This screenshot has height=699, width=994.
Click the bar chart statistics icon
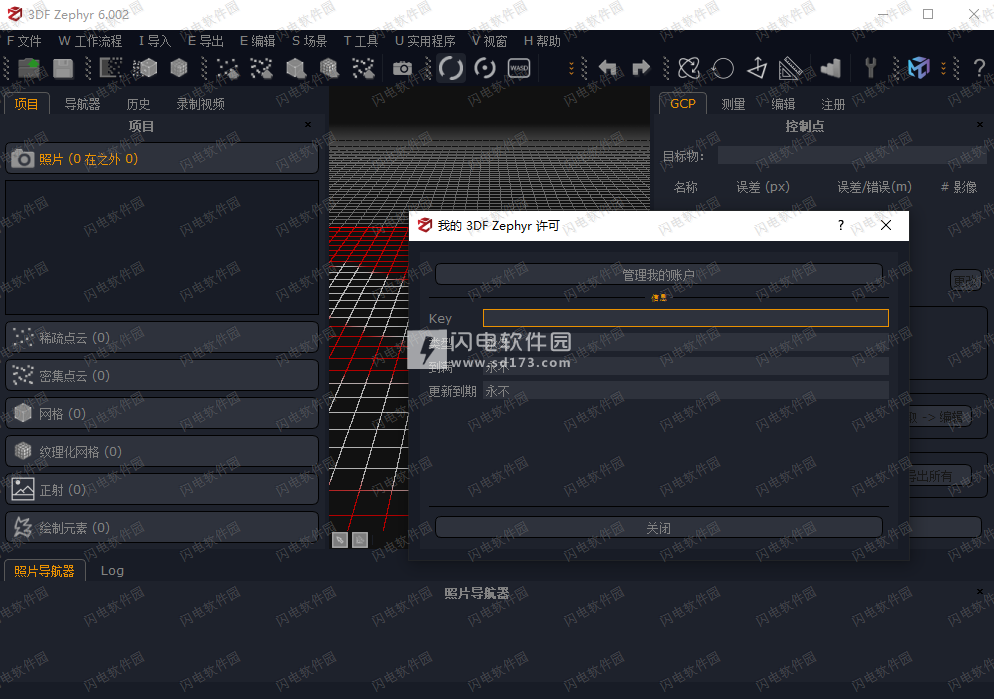(830, 68)
